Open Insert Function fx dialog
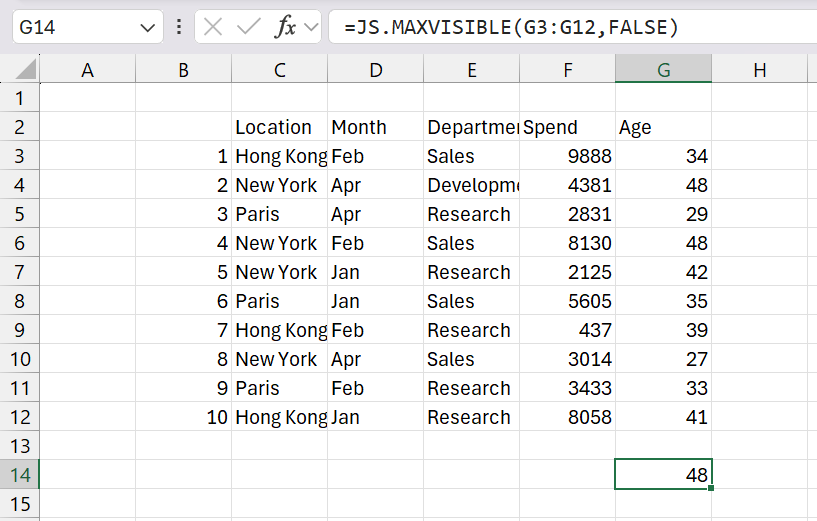Image resolution: width=817 pixels, height=521 pixels. click(285, 27)
